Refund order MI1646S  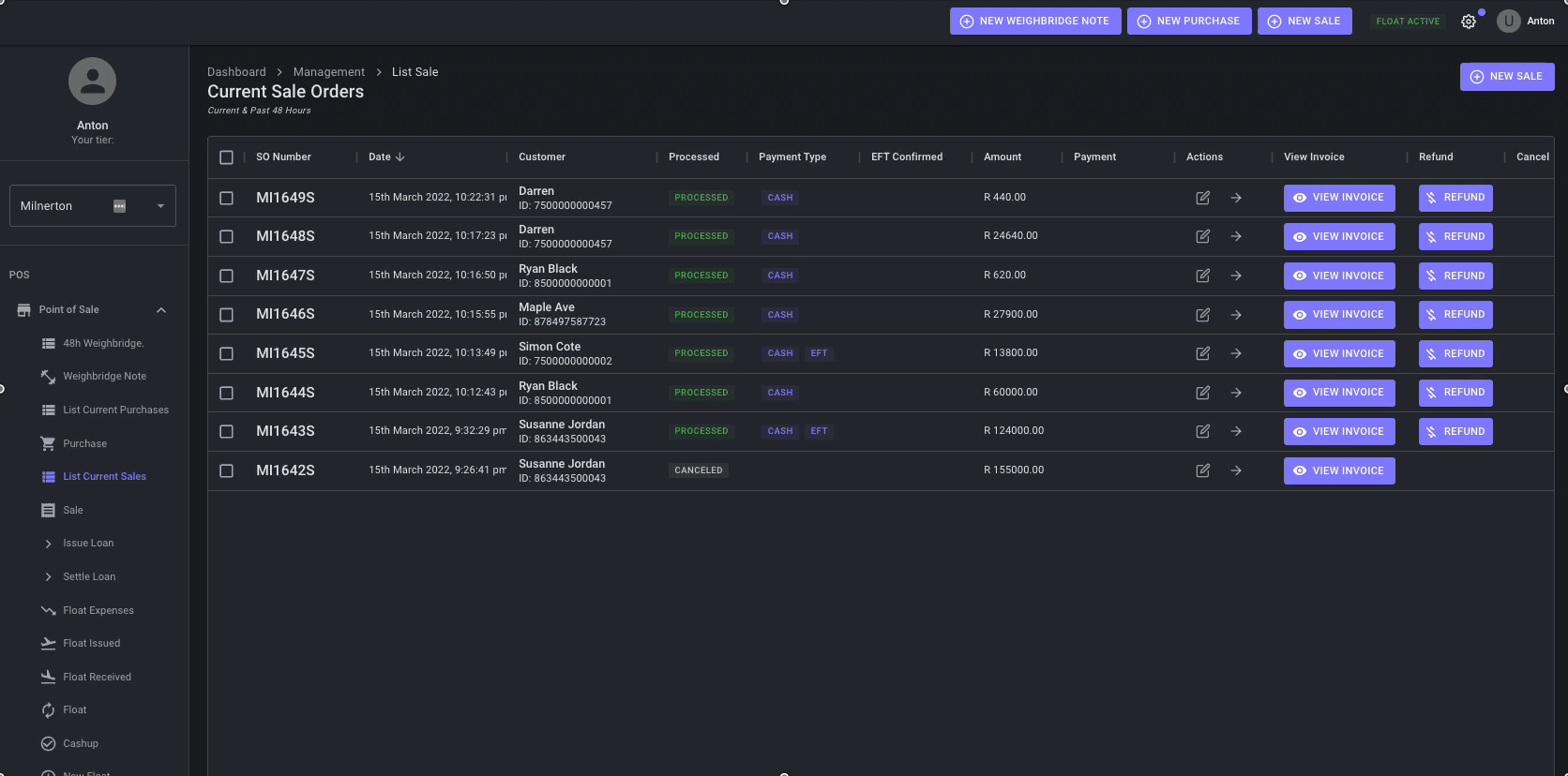1455,315
